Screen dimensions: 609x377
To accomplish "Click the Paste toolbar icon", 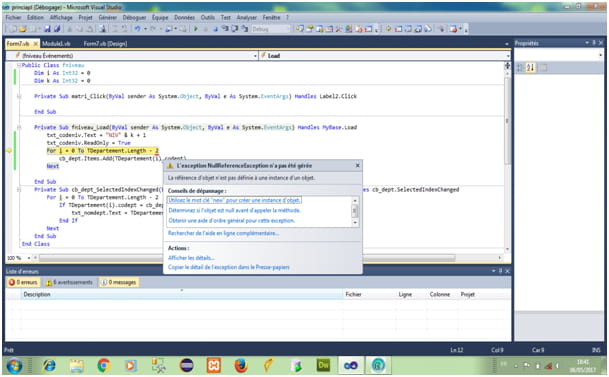I will [89, 29].
